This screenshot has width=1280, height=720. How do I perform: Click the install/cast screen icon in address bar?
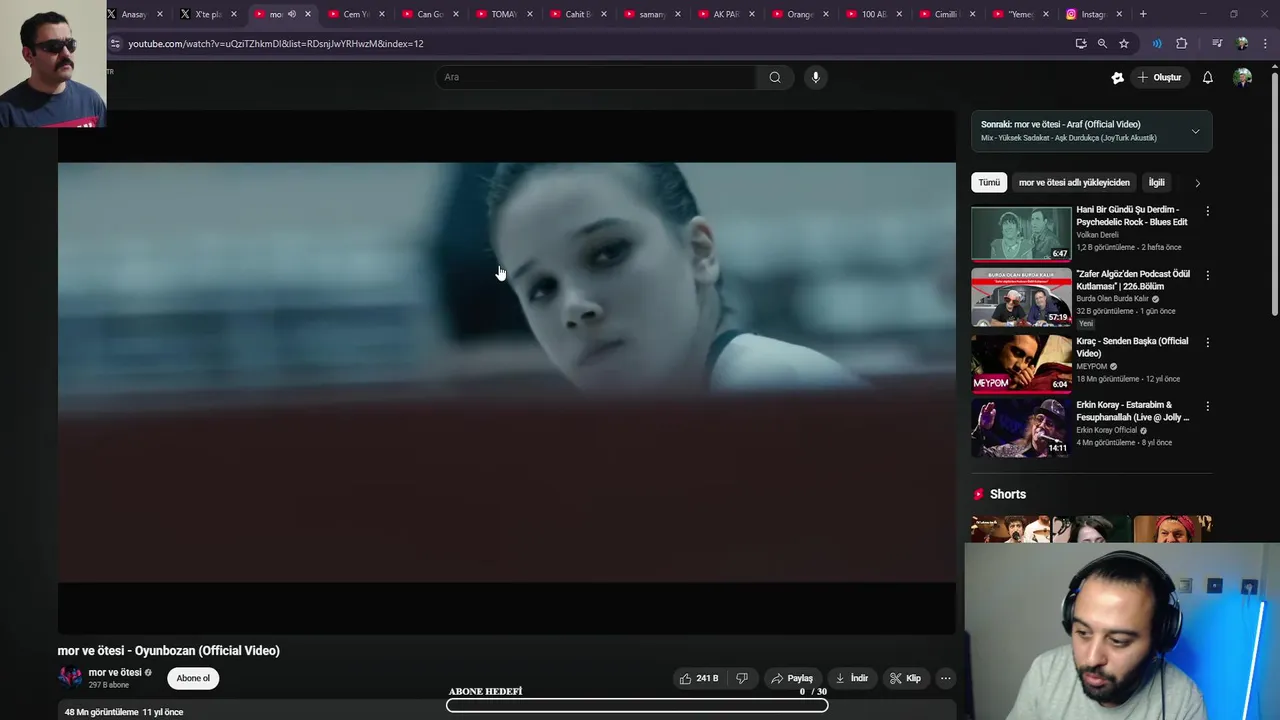click(x=1080, y=44)
